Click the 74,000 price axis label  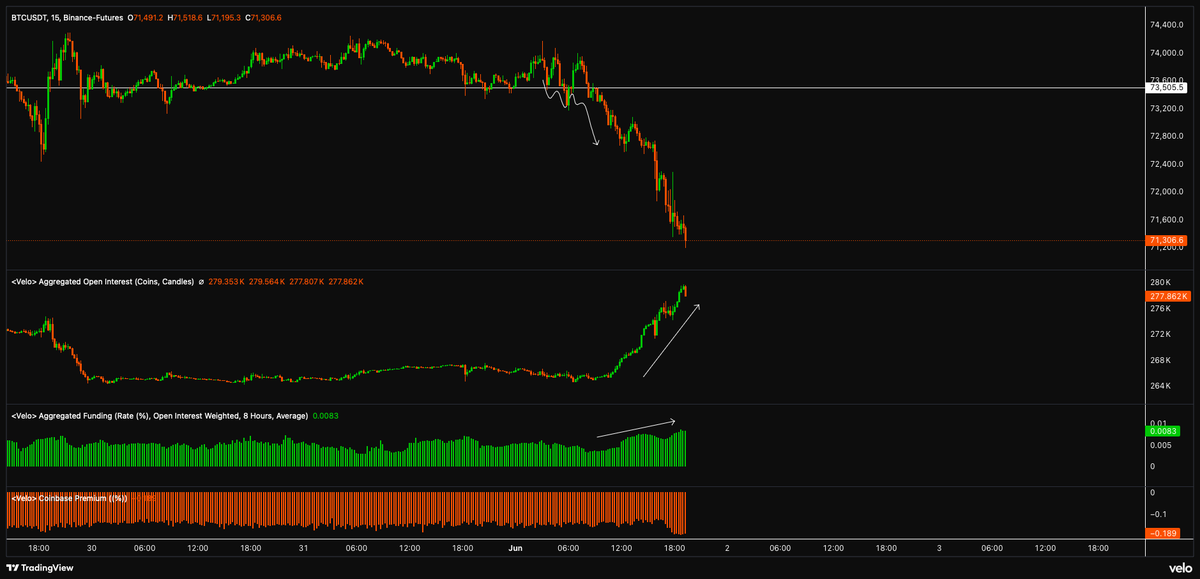pyautogui.click(x=1167, y=52)
